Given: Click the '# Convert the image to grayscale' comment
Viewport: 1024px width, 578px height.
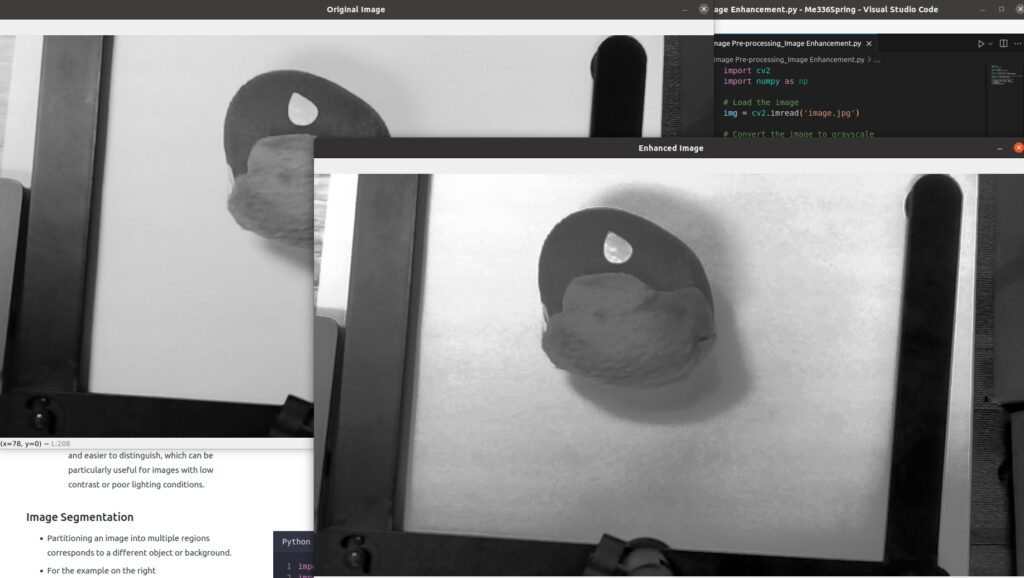Looking at the screenshot, I should [798, 133].
